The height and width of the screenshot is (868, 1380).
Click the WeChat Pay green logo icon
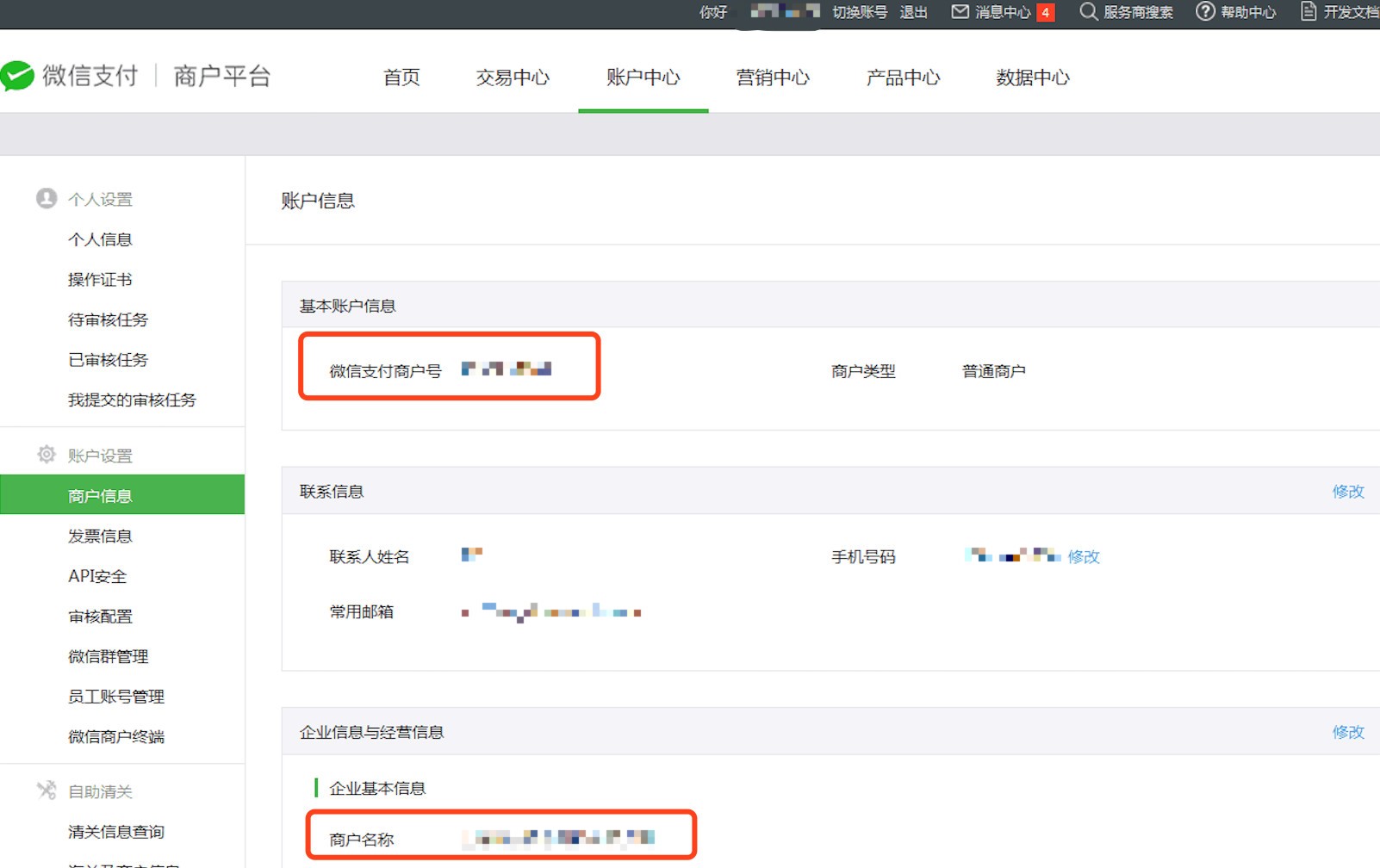tap(16, 76)
